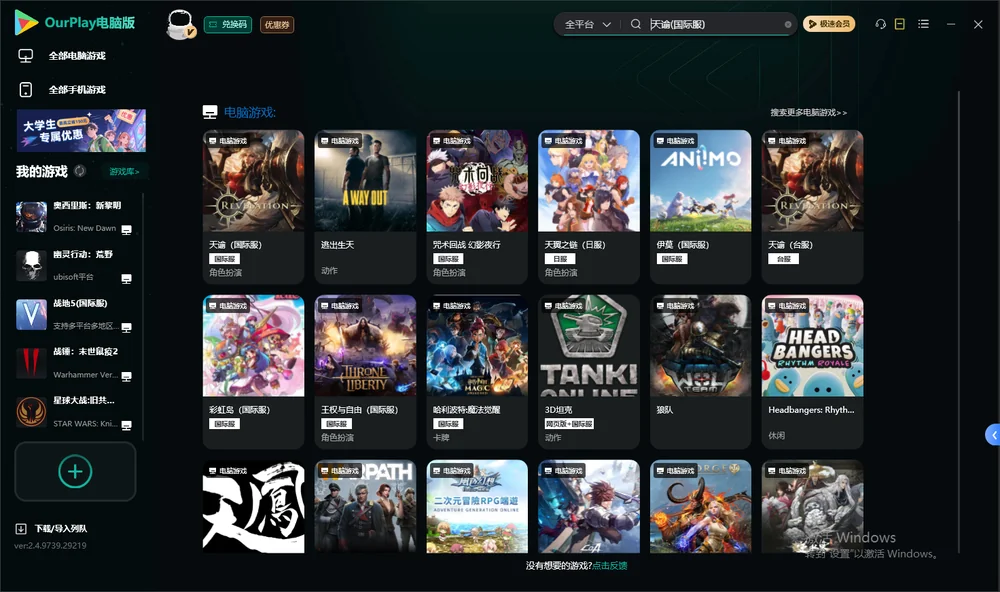Click the PC icon on 战地5 row
The height and width of the screenshot is (592, 1000).
[x=126, y=327]
